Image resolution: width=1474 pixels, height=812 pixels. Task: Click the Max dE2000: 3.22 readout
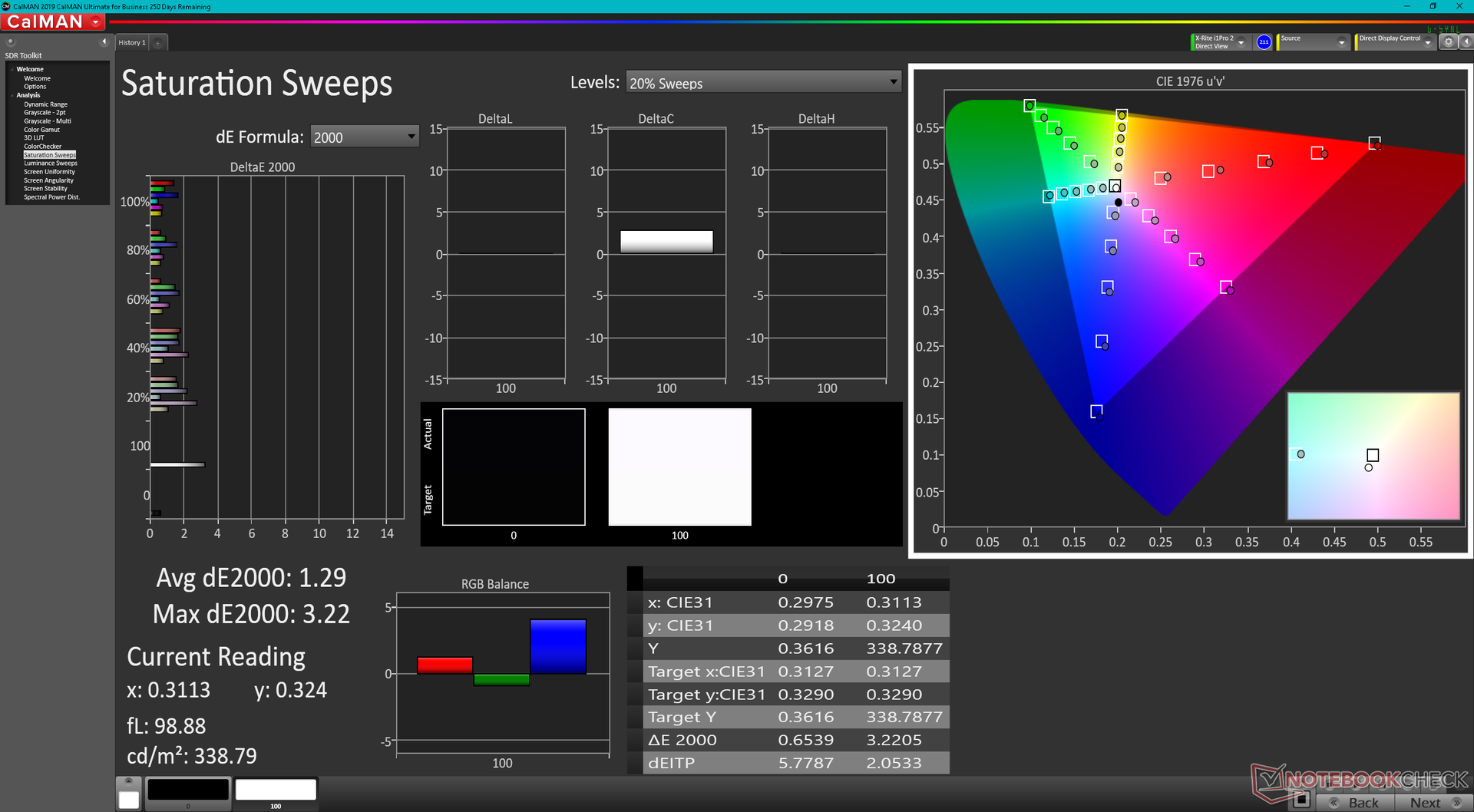click(251, 614)
